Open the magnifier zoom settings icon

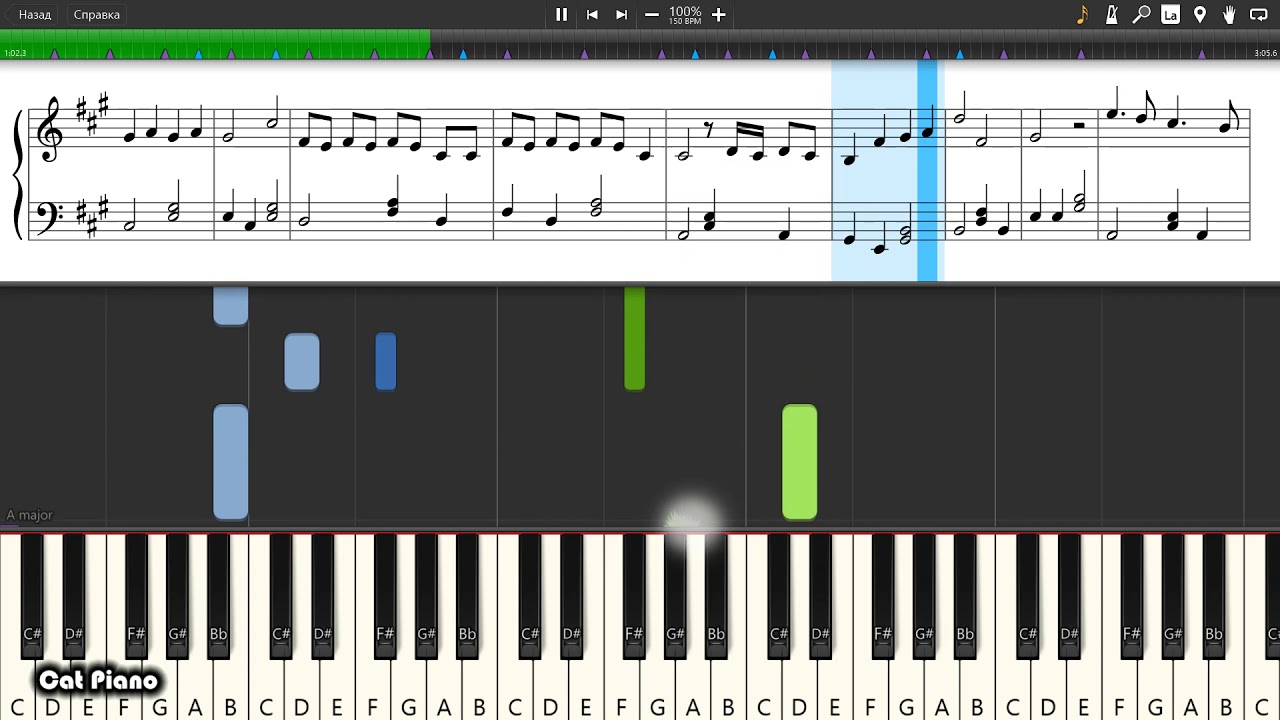pos(1141,15)
